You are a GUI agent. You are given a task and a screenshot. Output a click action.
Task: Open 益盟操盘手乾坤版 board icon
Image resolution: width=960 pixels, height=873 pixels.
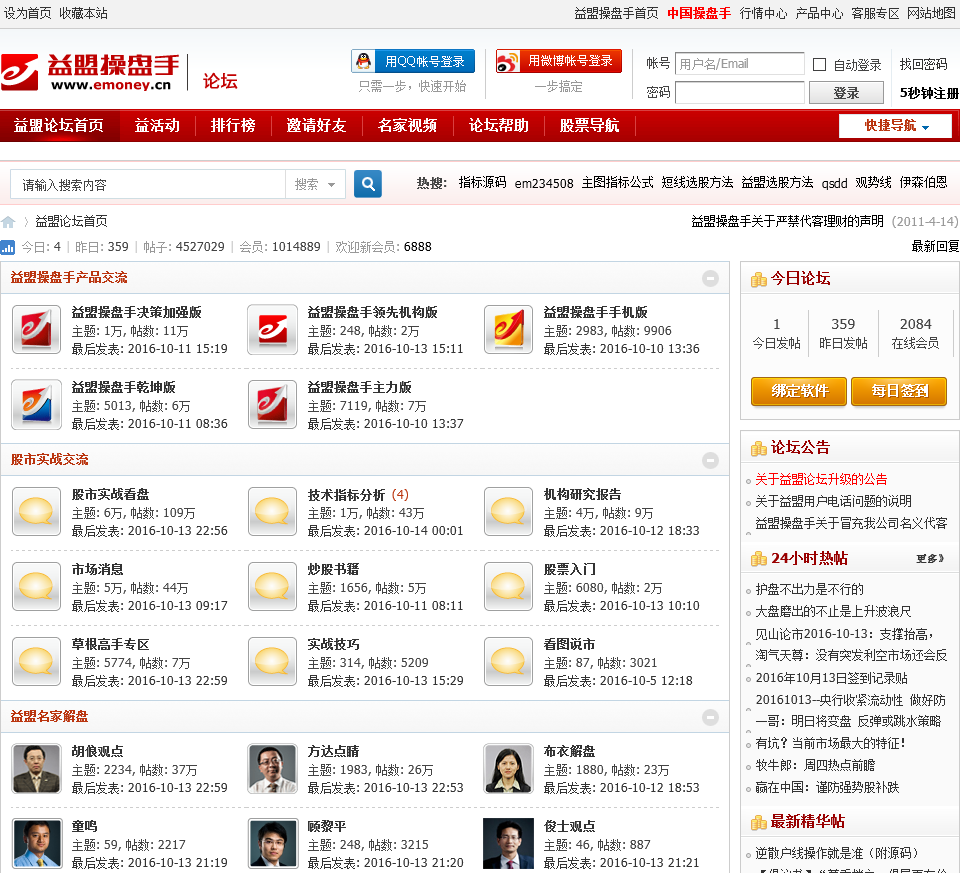tap(36, 405)
